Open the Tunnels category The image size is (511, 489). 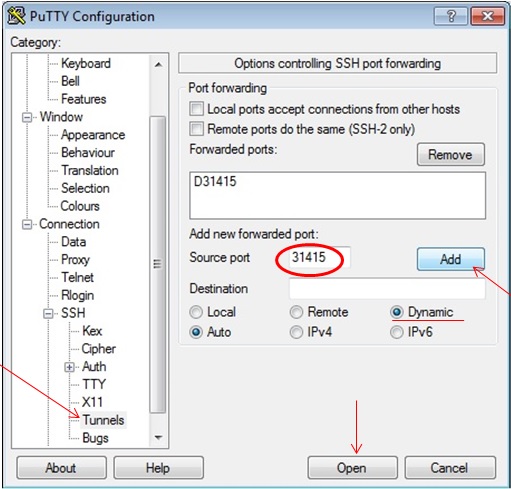[x=103, y=420]
